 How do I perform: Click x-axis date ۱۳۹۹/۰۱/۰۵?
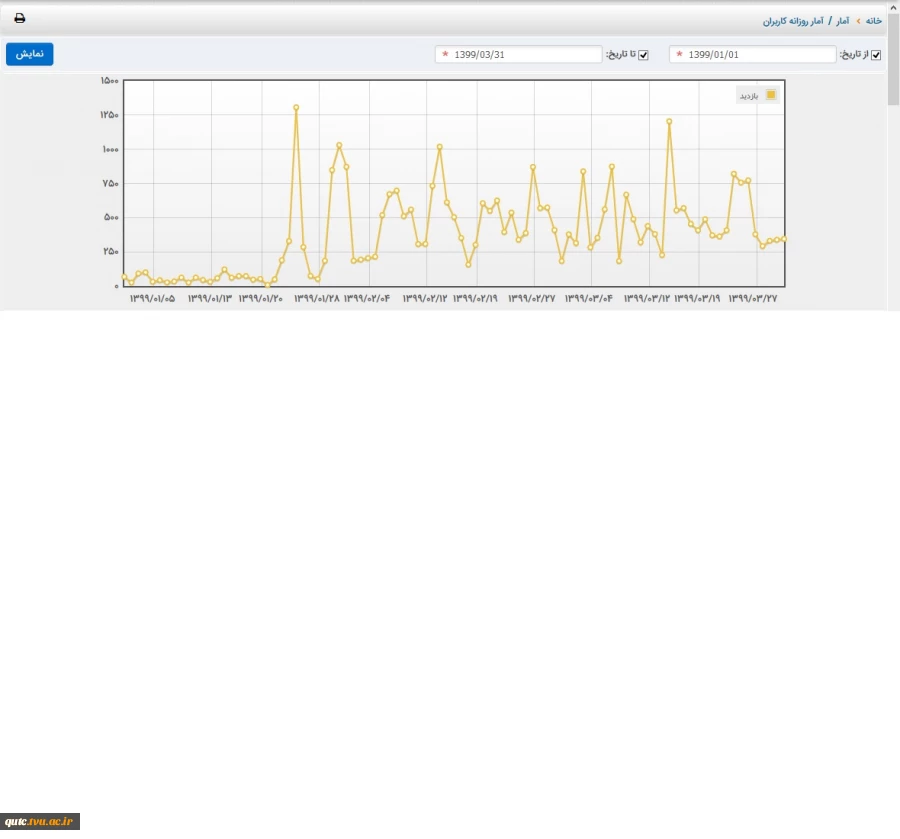(x=153, y=298)
